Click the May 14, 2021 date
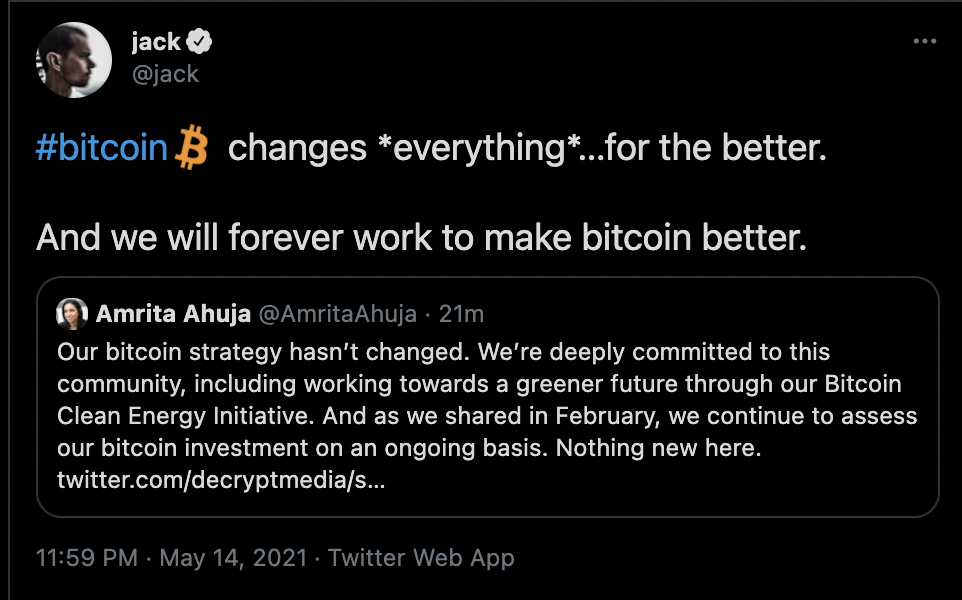The height and width of the screenshot is (600, 962). [x=232, y=557]
